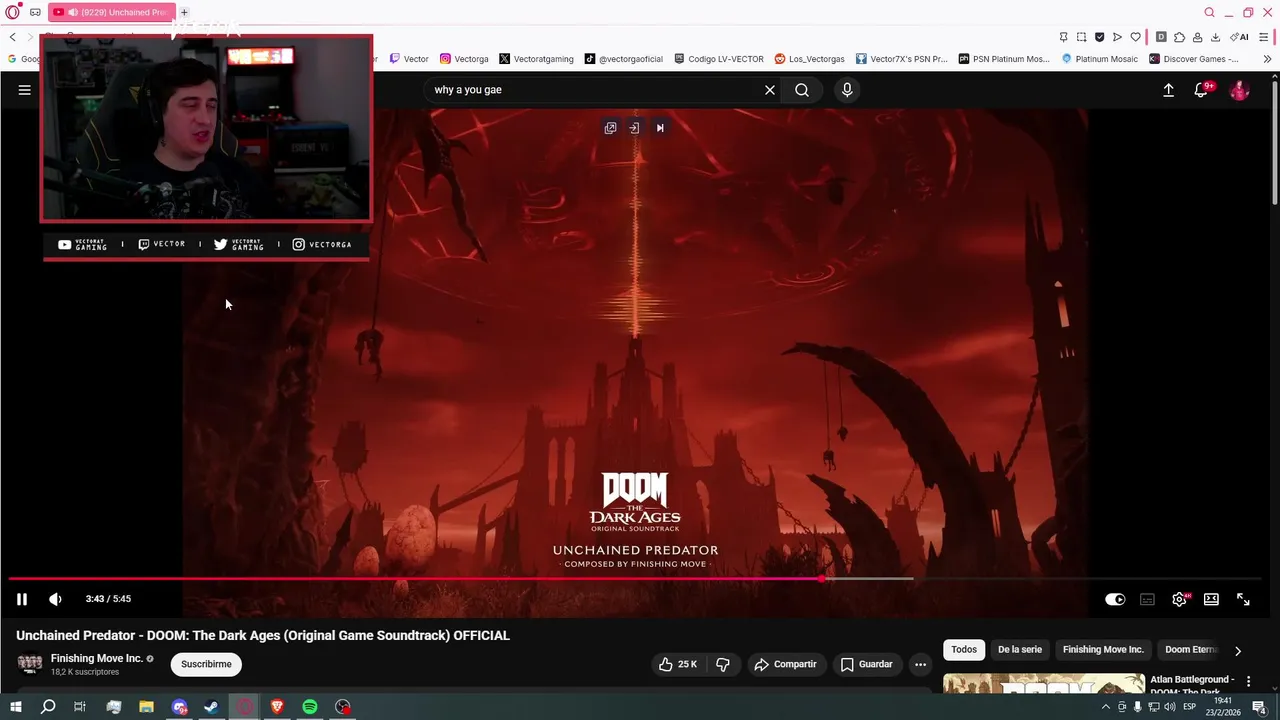This screenshot has height=720, width=1280.
Task: Click the Compartir share button
Action: point(786,664)
